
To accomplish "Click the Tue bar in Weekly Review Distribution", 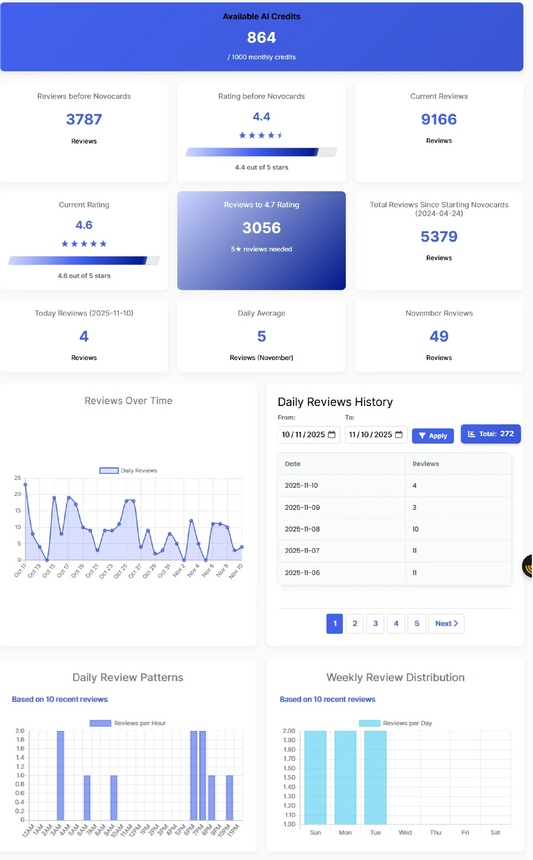I will click(376, 777).
